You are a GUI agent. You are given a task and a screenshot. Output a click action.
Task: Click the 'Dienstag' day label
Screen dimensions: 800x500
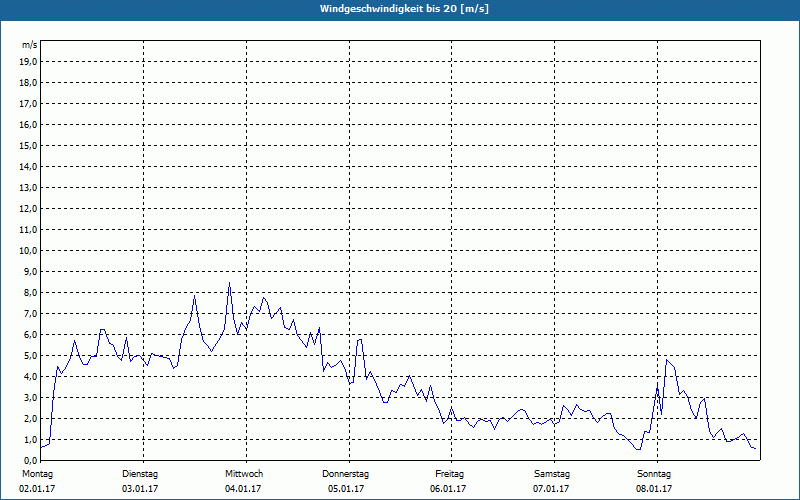click(x=140, y=474)
